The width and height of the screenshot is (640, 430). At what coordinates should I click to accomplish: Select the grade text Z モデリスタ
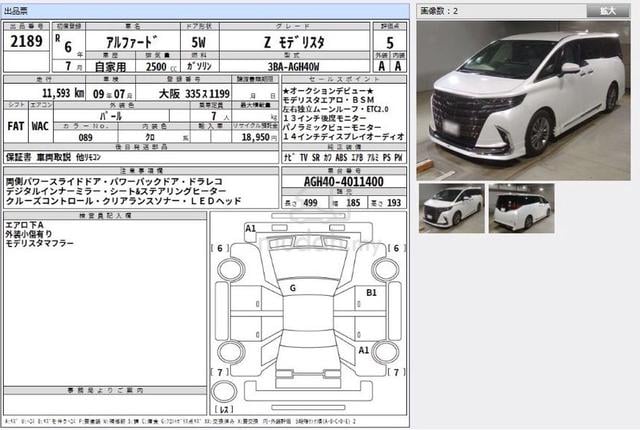point(294,42)
